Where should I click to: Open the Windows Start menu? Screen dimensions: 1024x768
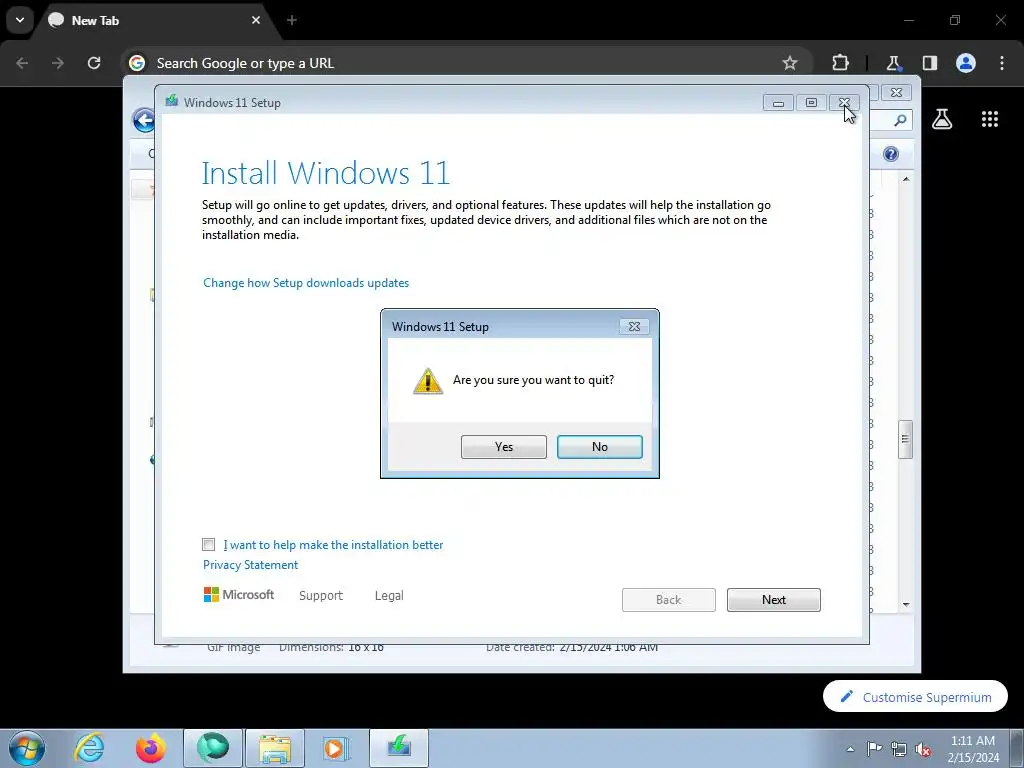pos(27,748)
